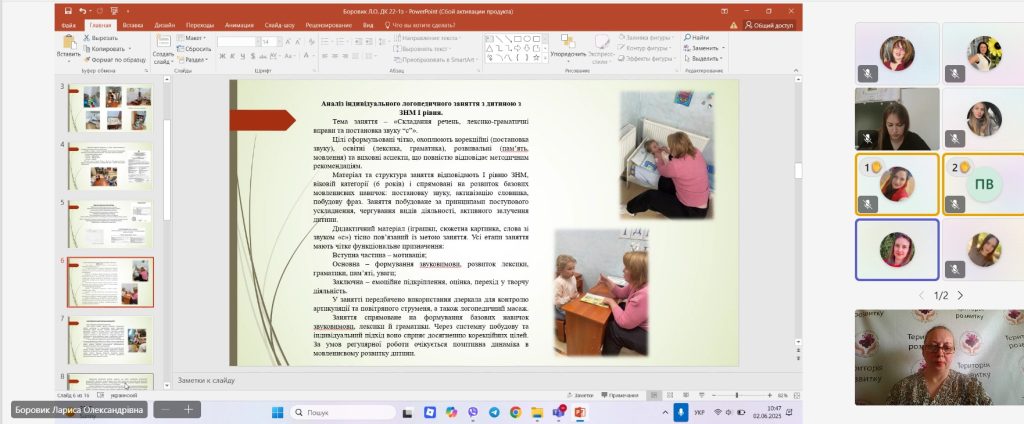Switch to the Слайд-шоу tab
Screen dimensions: 1024x424
[x=280, y=25]
